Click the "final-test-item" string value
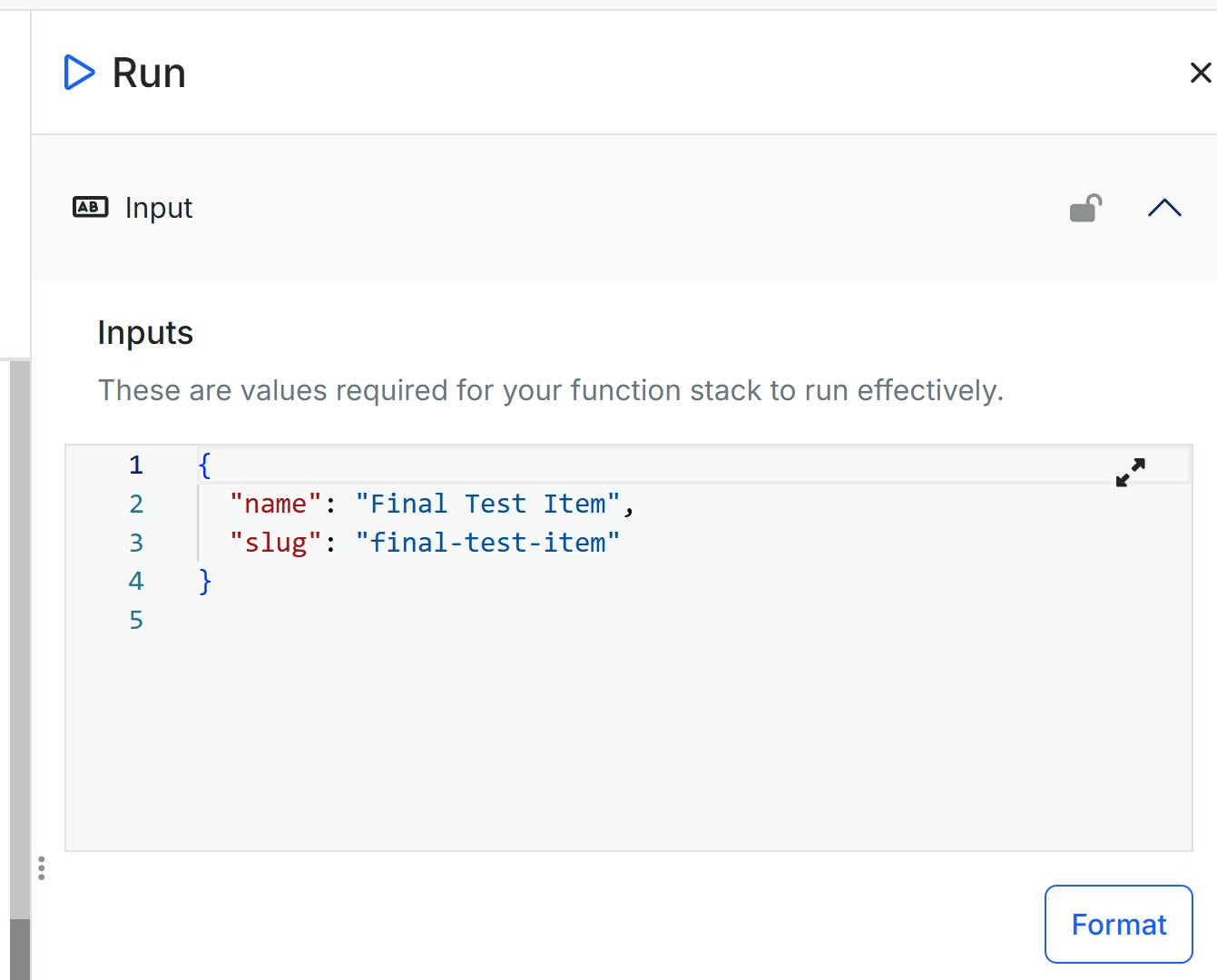This screenshot has height=980, width=1217. click(487, 543)
